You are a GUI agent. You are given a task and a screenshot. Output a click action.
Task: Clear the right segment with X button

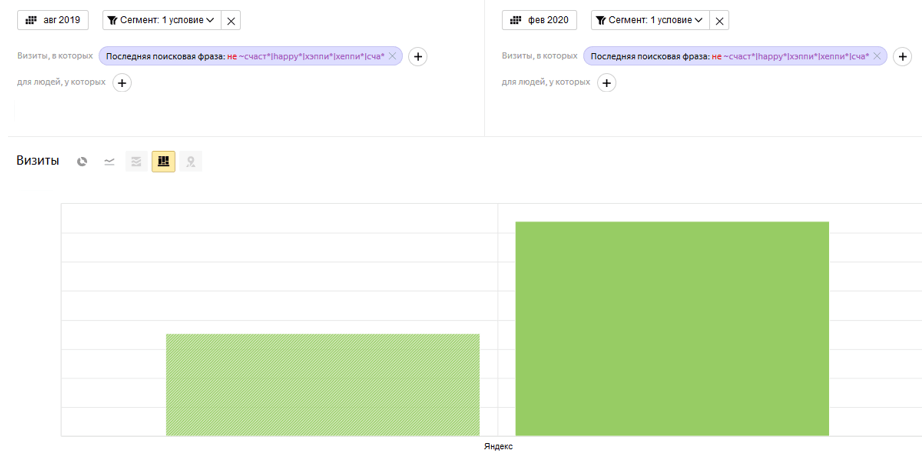coord(719,21)
